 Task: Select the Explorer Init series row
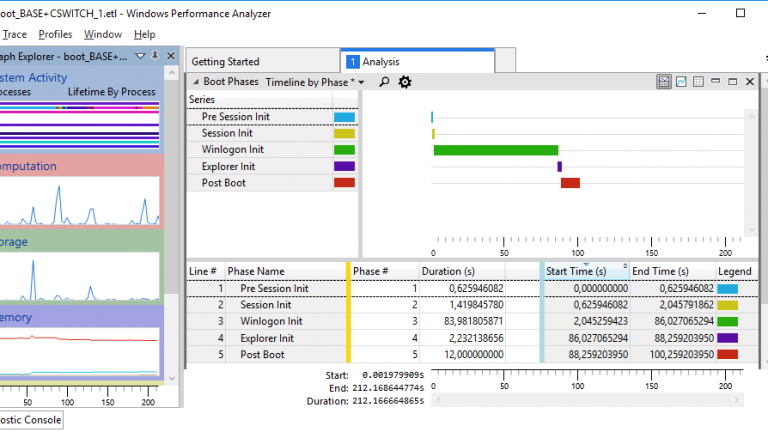point(272,167)
